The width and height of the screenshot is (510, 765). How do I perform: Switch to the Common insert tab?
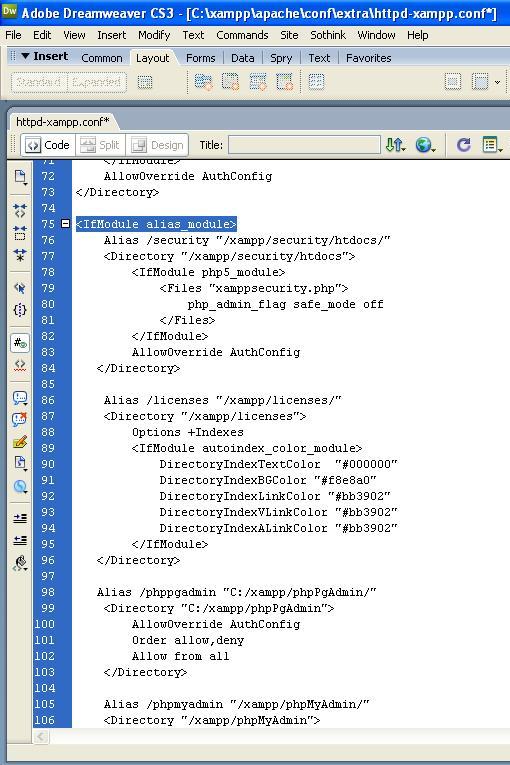click(x=102, y=58)
